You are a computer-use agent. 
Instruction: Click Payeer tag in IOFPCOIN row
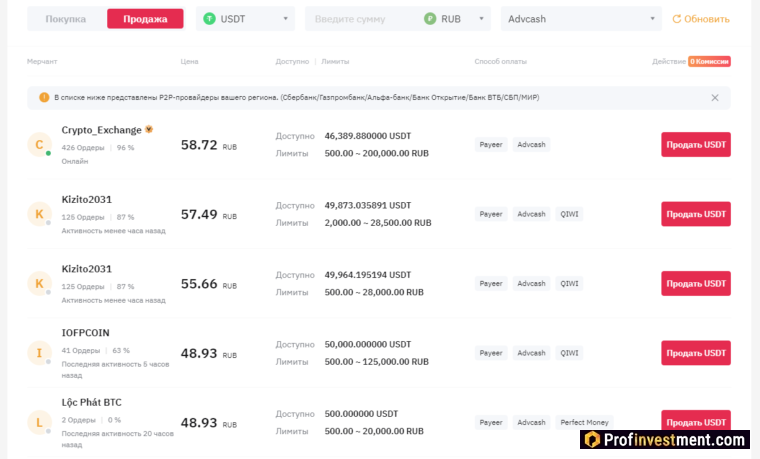pos(491,353)
